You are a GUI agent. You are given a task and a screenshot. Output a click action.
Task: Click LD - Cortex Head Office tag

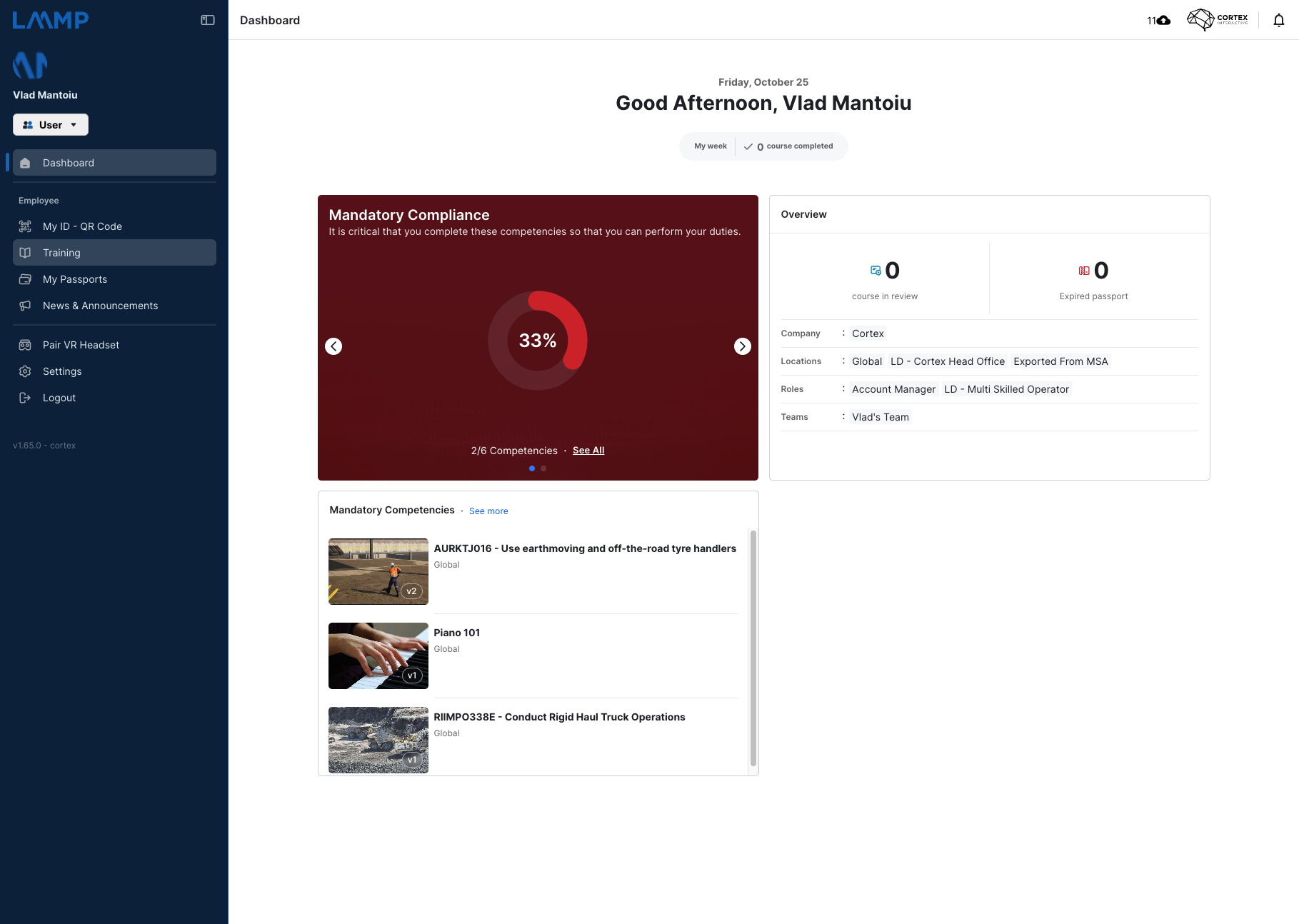(948, 361)
